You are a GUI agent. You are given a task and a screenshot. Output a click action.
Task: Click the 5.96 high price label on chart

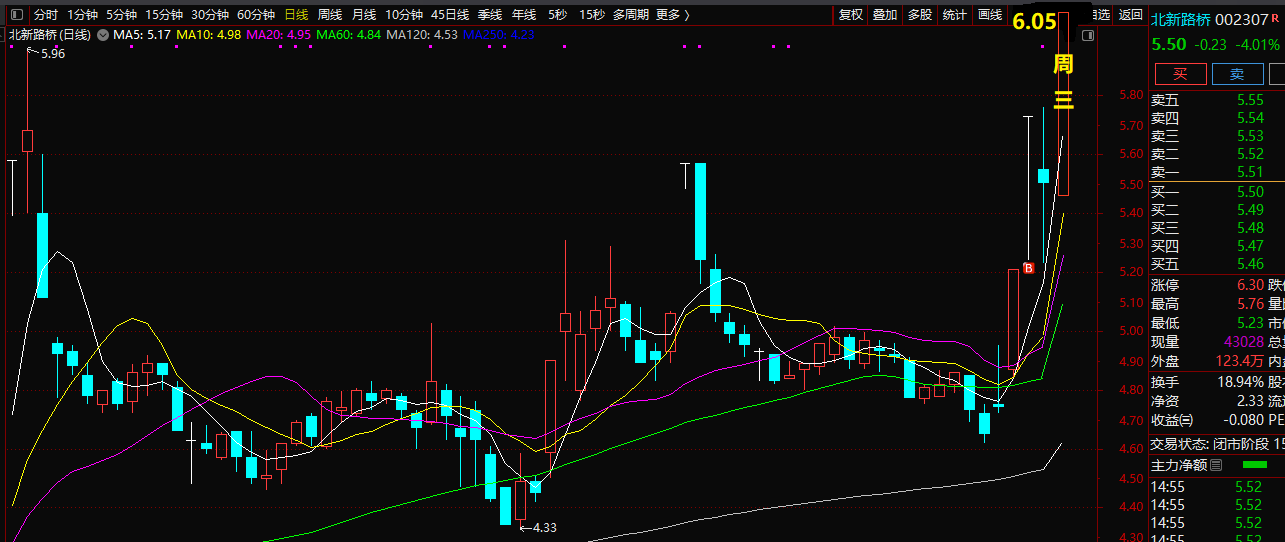click(x=53, y=54)
